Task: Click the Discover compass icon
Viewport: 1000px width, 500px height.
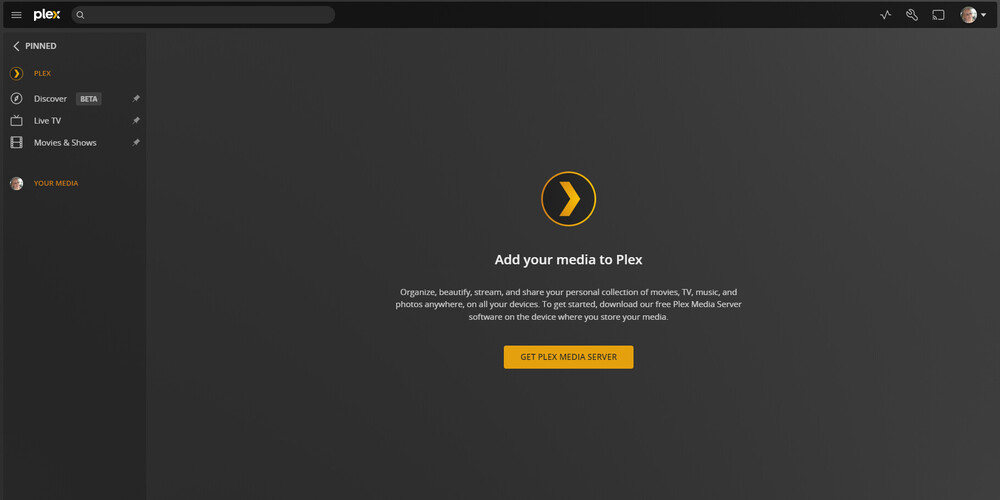Action: coord(17,99)
